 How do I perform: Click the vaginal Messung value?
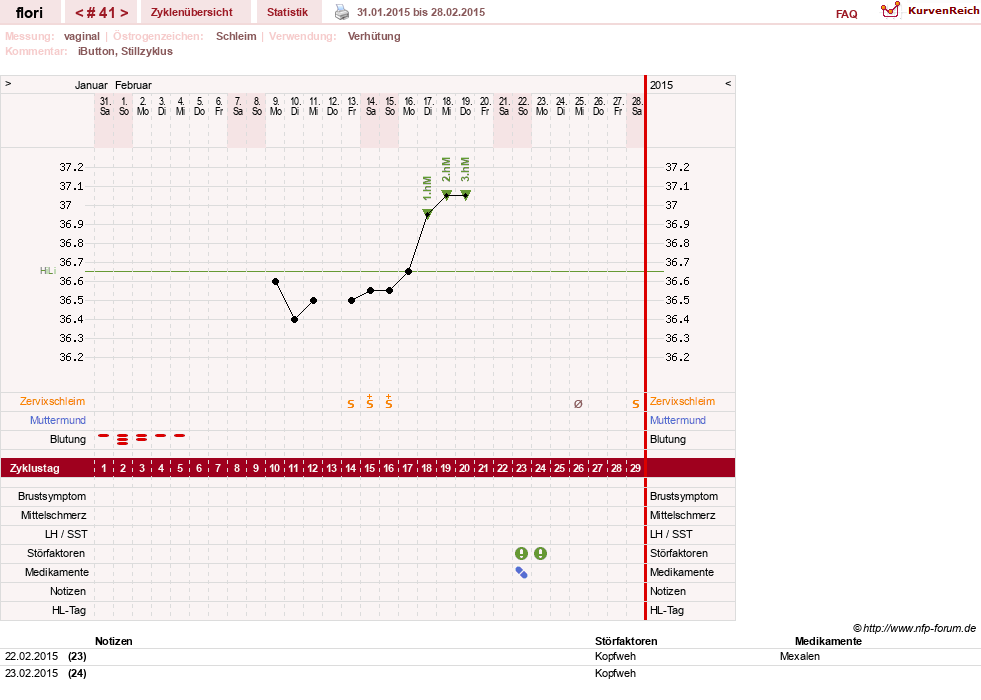coord(81,36)
